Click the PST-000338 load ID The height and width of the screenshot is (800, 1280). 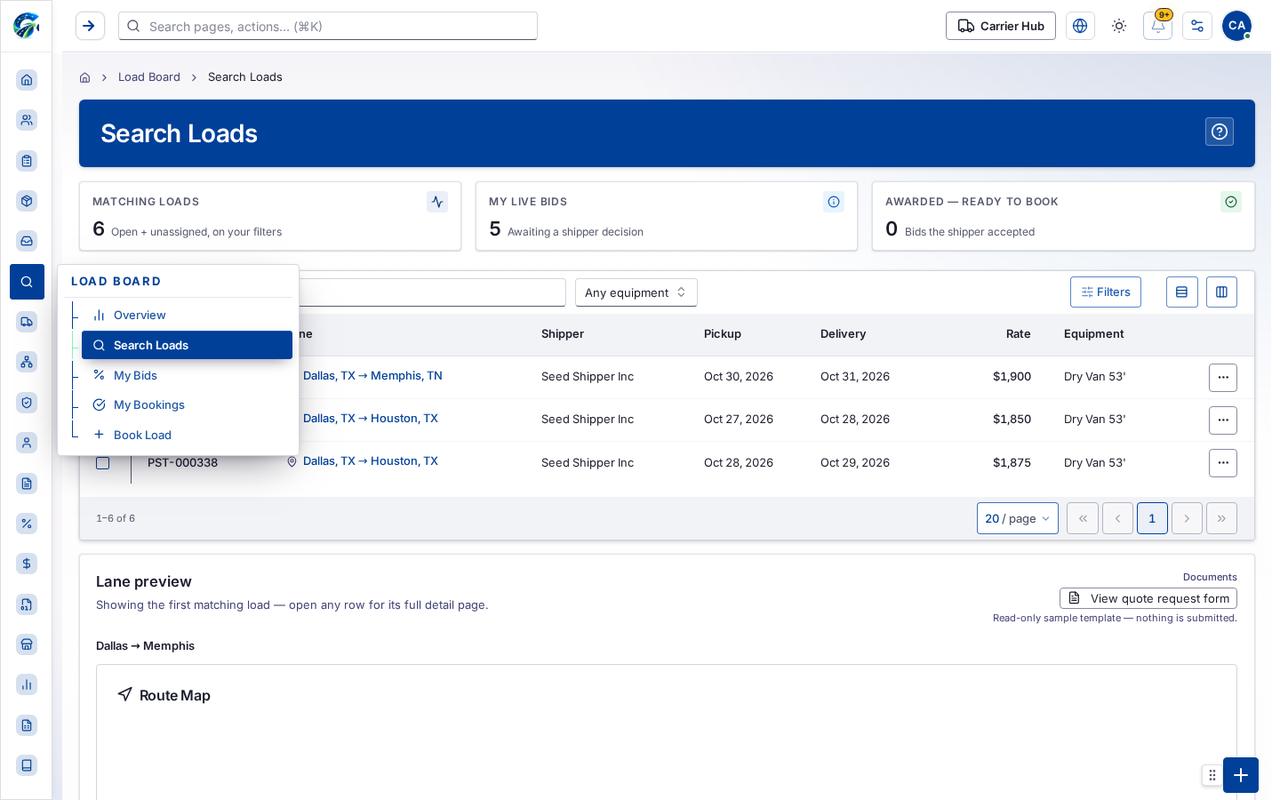tap(183, 463)
